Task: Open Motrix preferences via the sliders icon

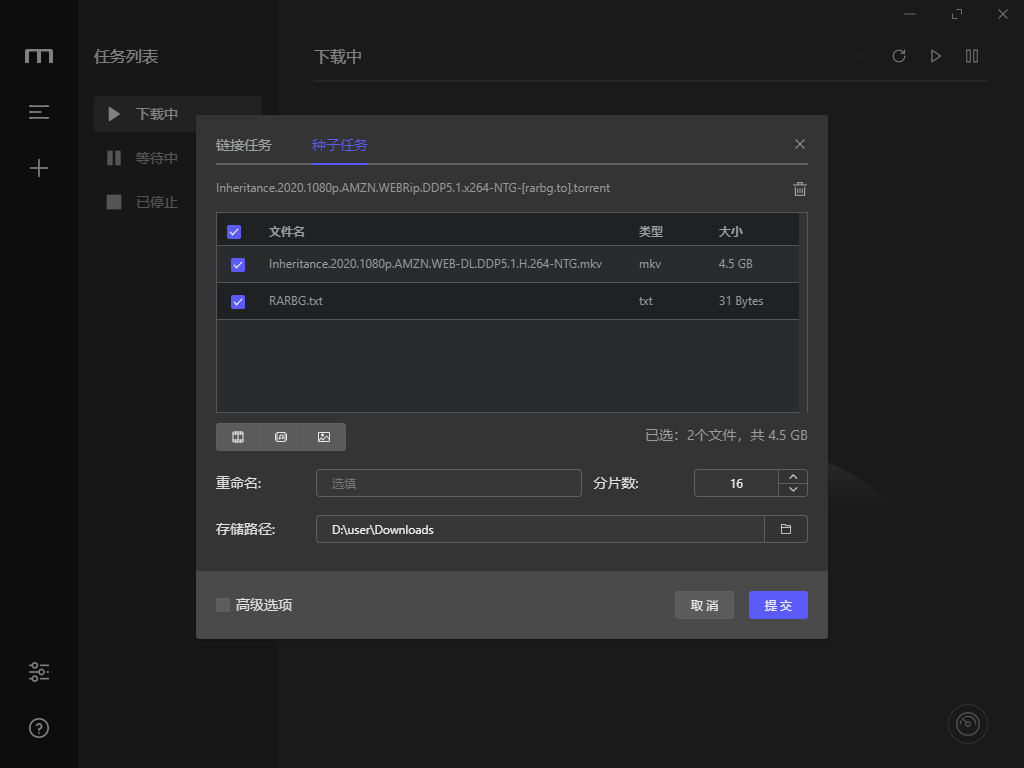Action: (x=38, y=671)
